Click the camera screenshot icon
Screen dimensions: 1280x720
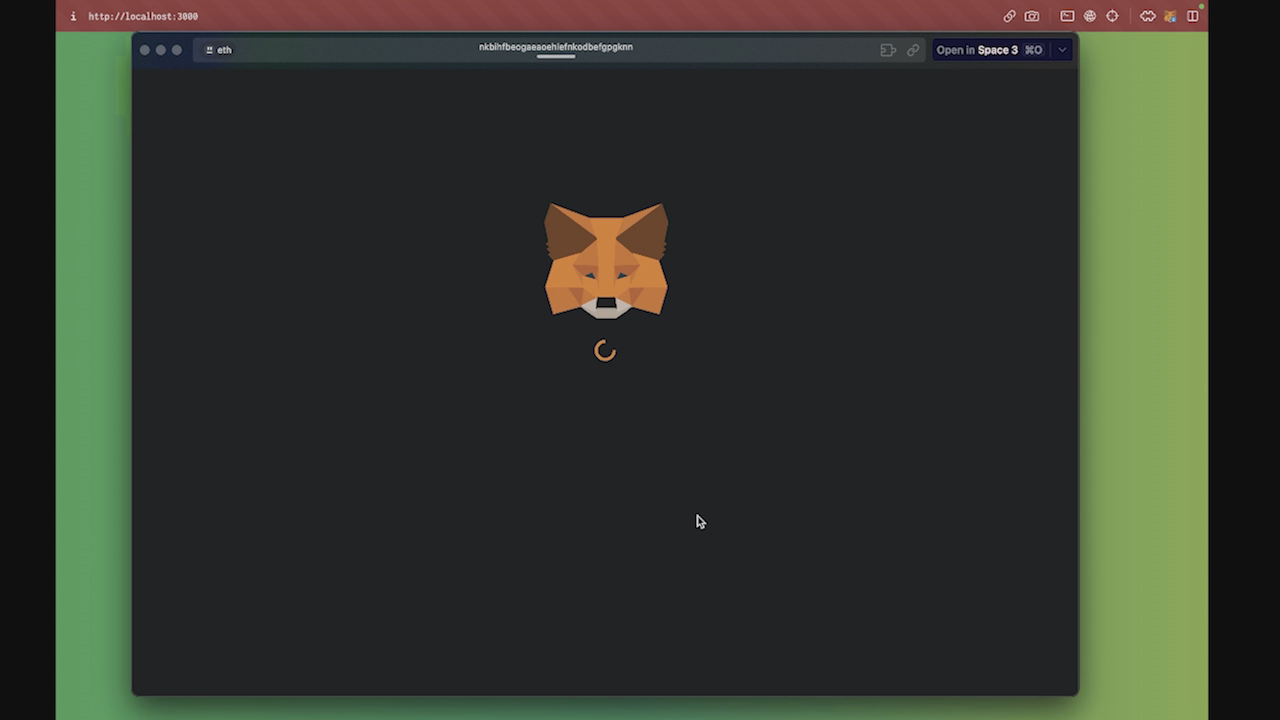[x=1032, y=16]
